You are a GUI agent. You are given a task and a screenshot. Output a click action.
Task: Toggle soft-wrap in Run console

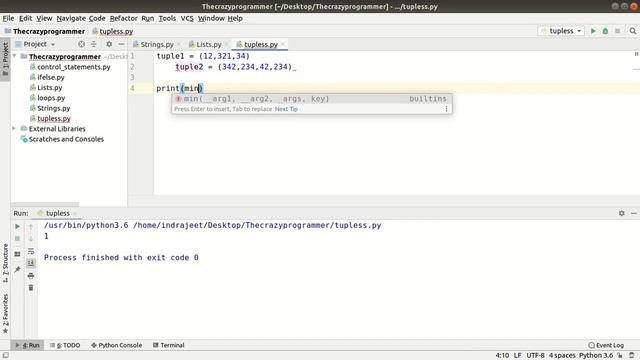(x=31, y=251)
